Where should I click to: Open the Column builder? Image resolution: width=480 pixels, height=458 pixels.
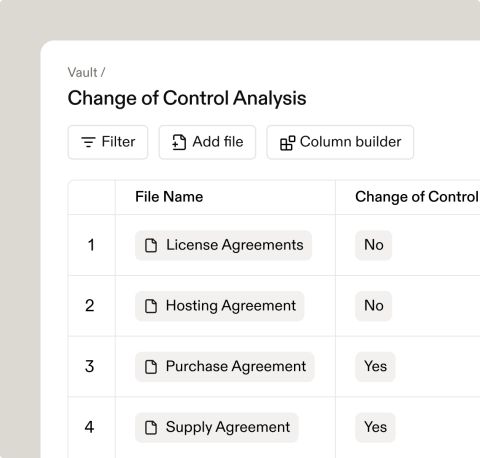[x=340, y=142]
